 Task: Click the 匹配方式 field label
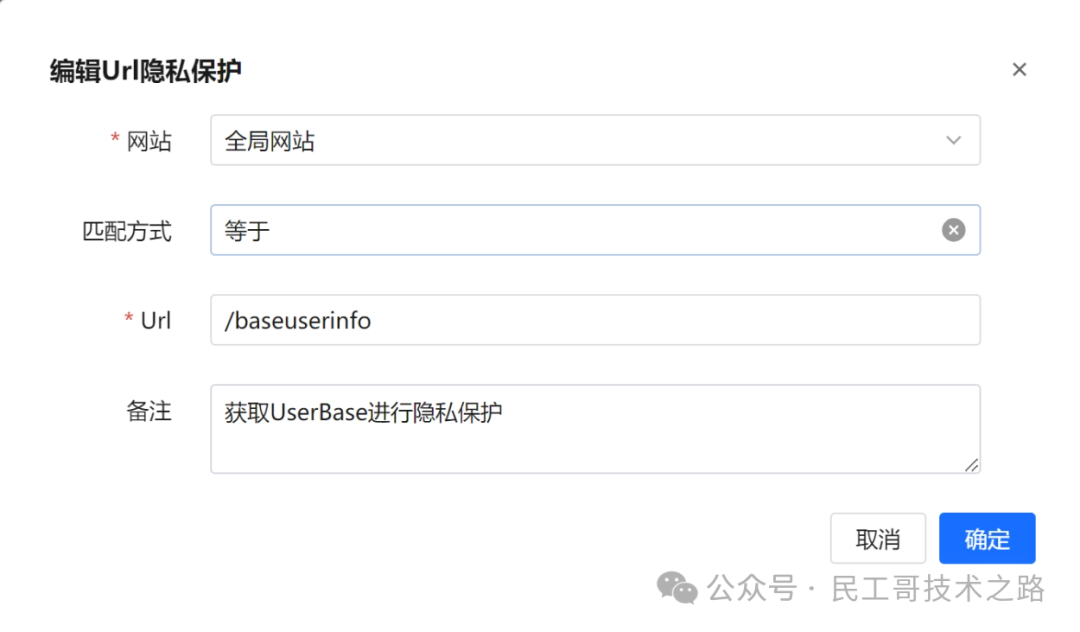[126, 232]
